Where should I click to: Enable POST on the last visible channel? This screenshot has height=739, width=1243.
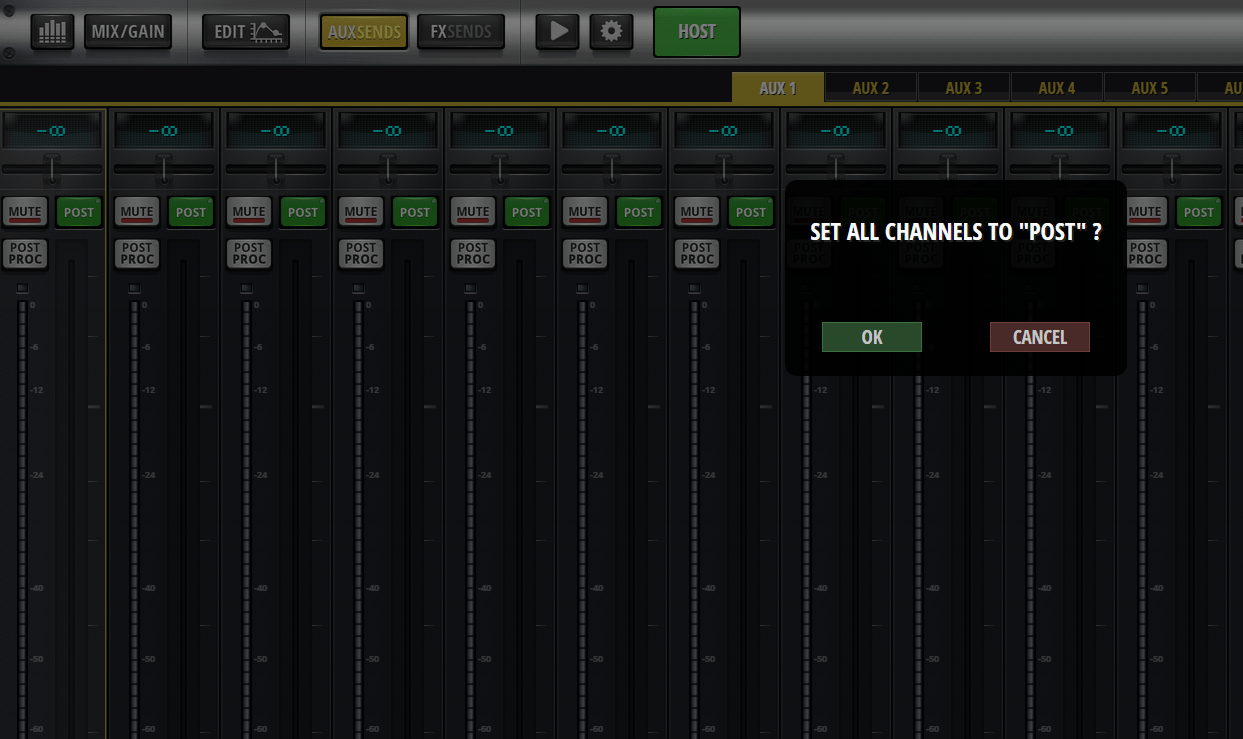pos(1198,212)
